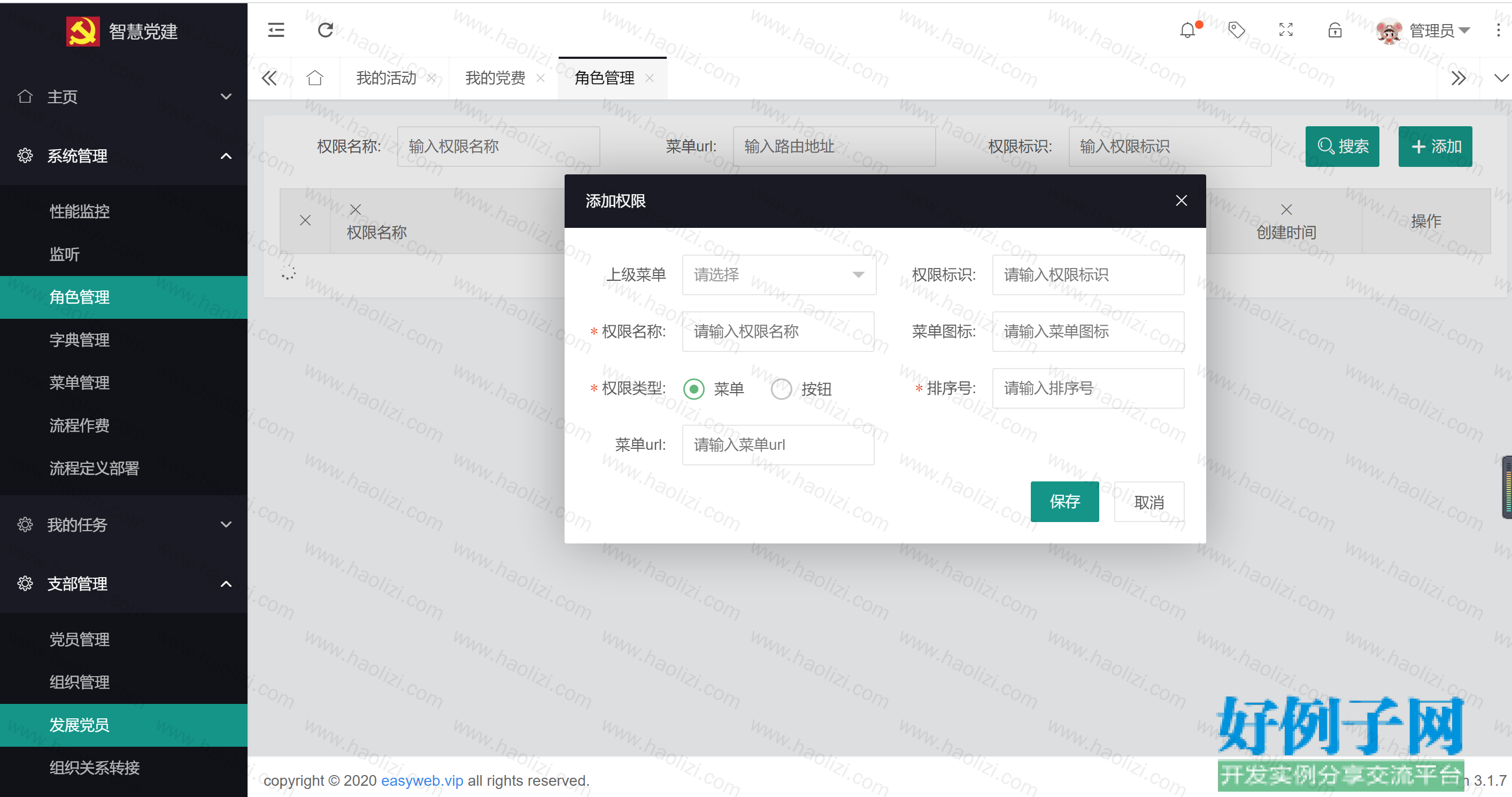
Task: Click the gear icon beside 系统管理
Action: [x=25, y=156]
